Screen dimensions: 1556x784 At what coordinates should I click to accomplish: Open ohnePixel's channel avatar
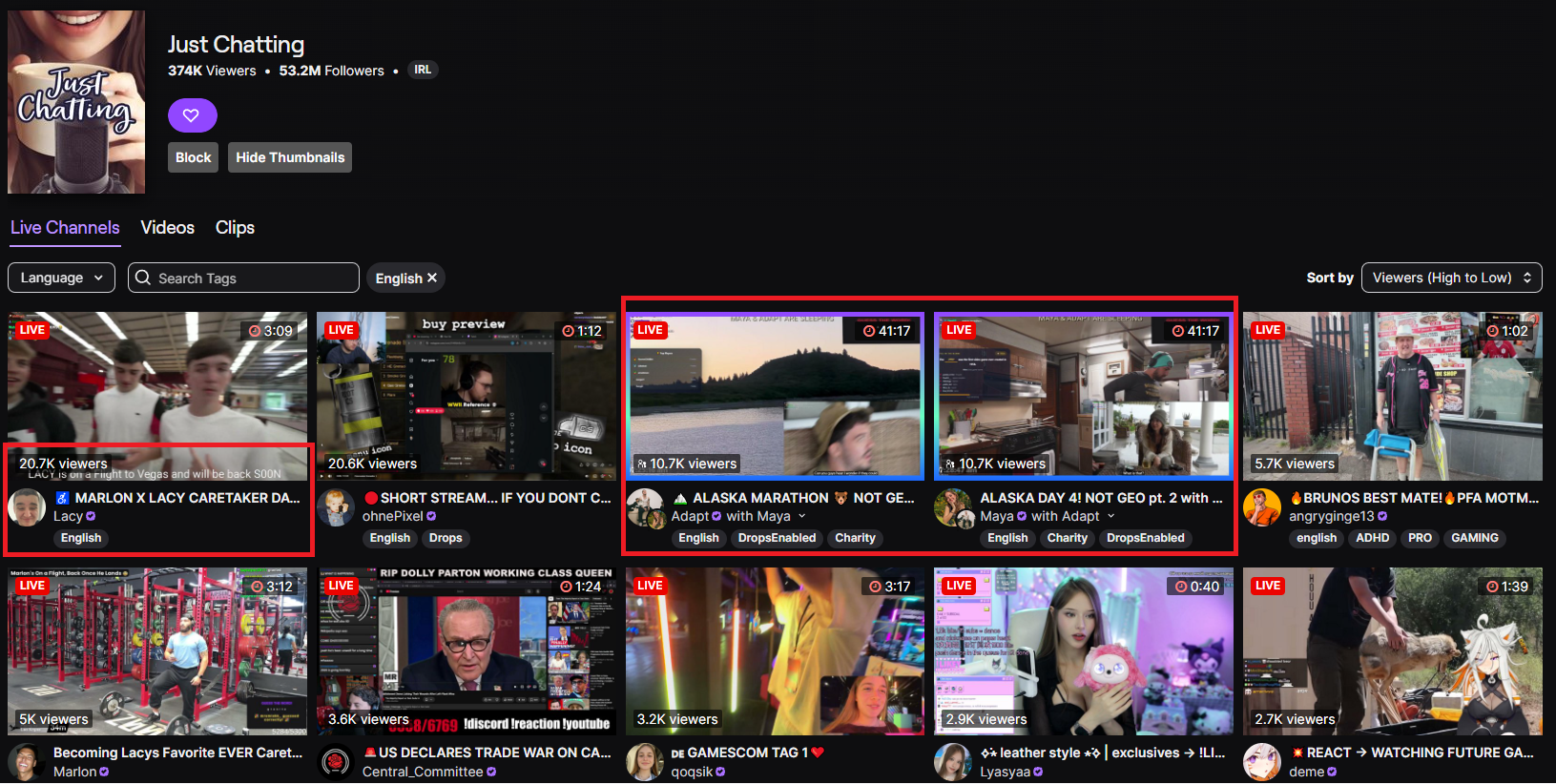[x=336, y=507]
